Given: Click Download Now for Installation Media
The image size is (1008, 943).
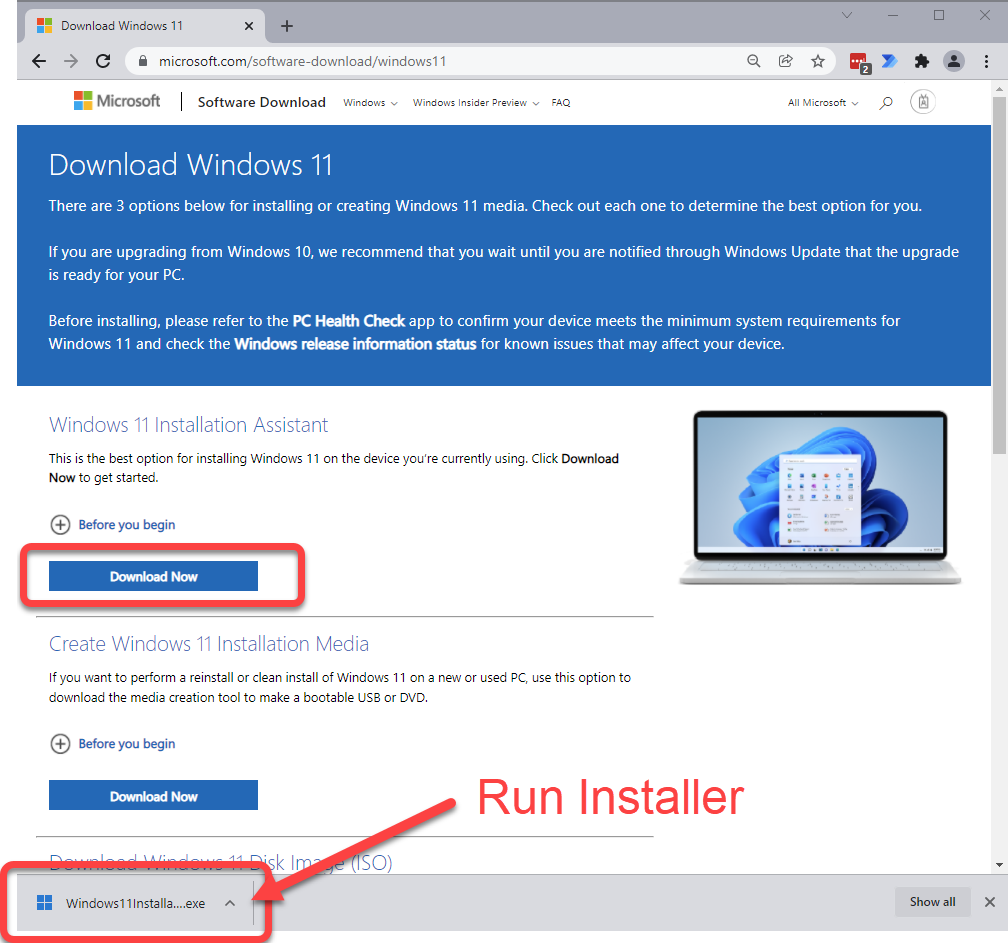Looking at the screenshot, I should coord(153,795).
